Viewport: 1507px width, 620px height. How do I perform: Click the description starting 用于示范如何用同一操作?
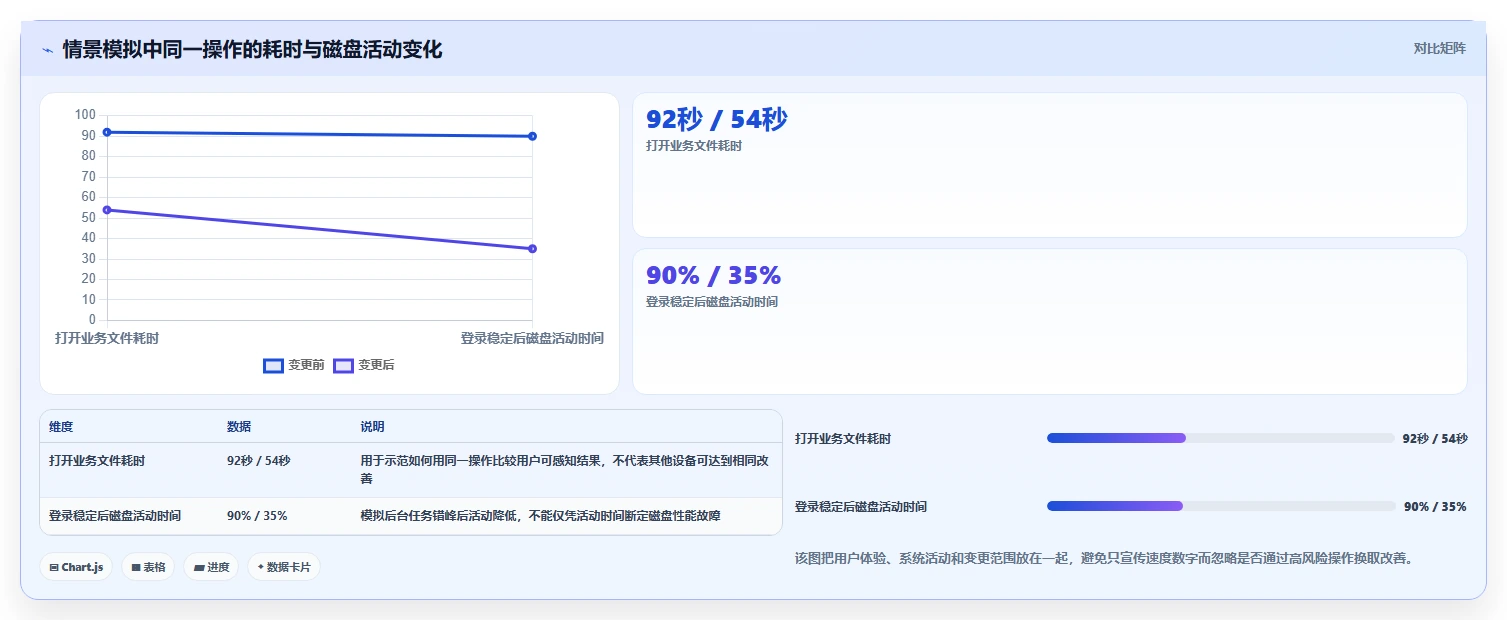pyautogui.click(x=565, y=470)
